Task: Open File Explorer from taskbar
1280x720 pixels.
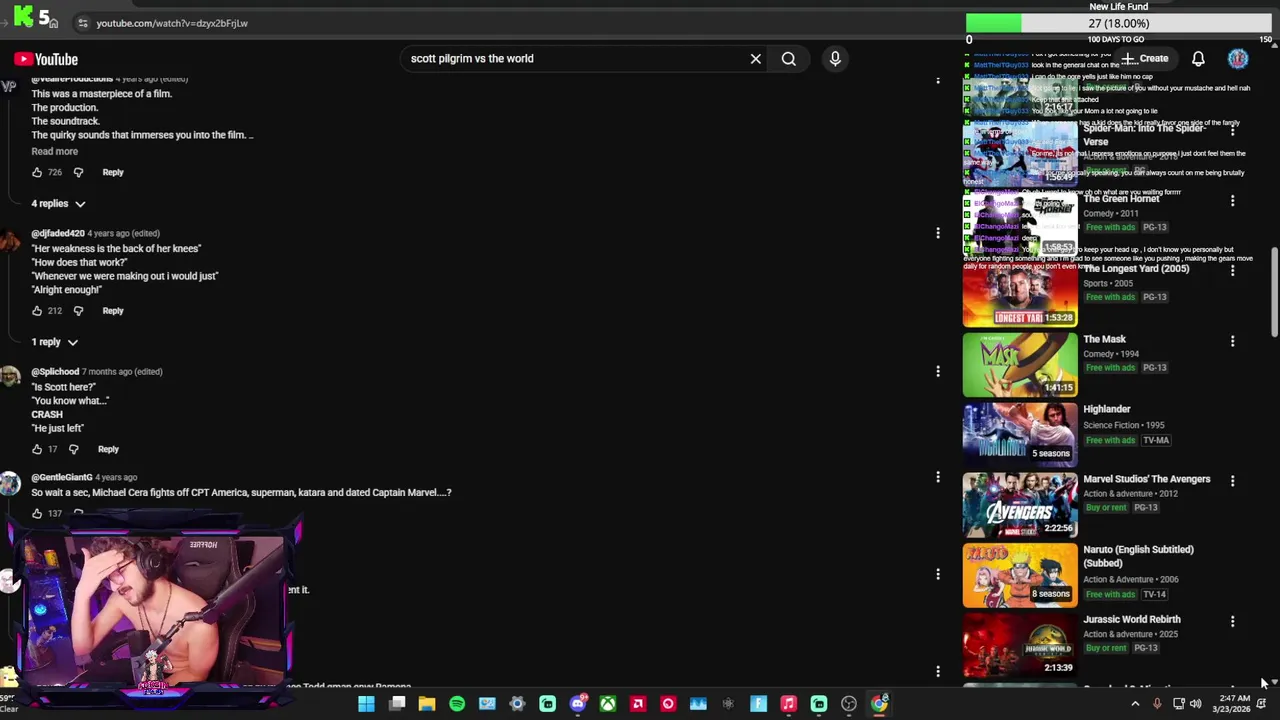Action: (427, 704)
